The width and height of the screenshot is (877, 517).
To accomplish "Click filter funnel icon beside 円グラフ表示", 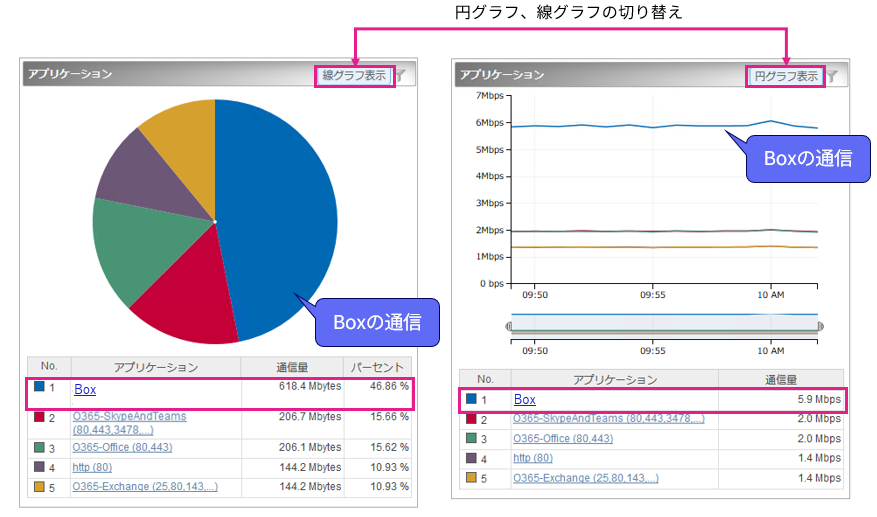I will point(831,76).
